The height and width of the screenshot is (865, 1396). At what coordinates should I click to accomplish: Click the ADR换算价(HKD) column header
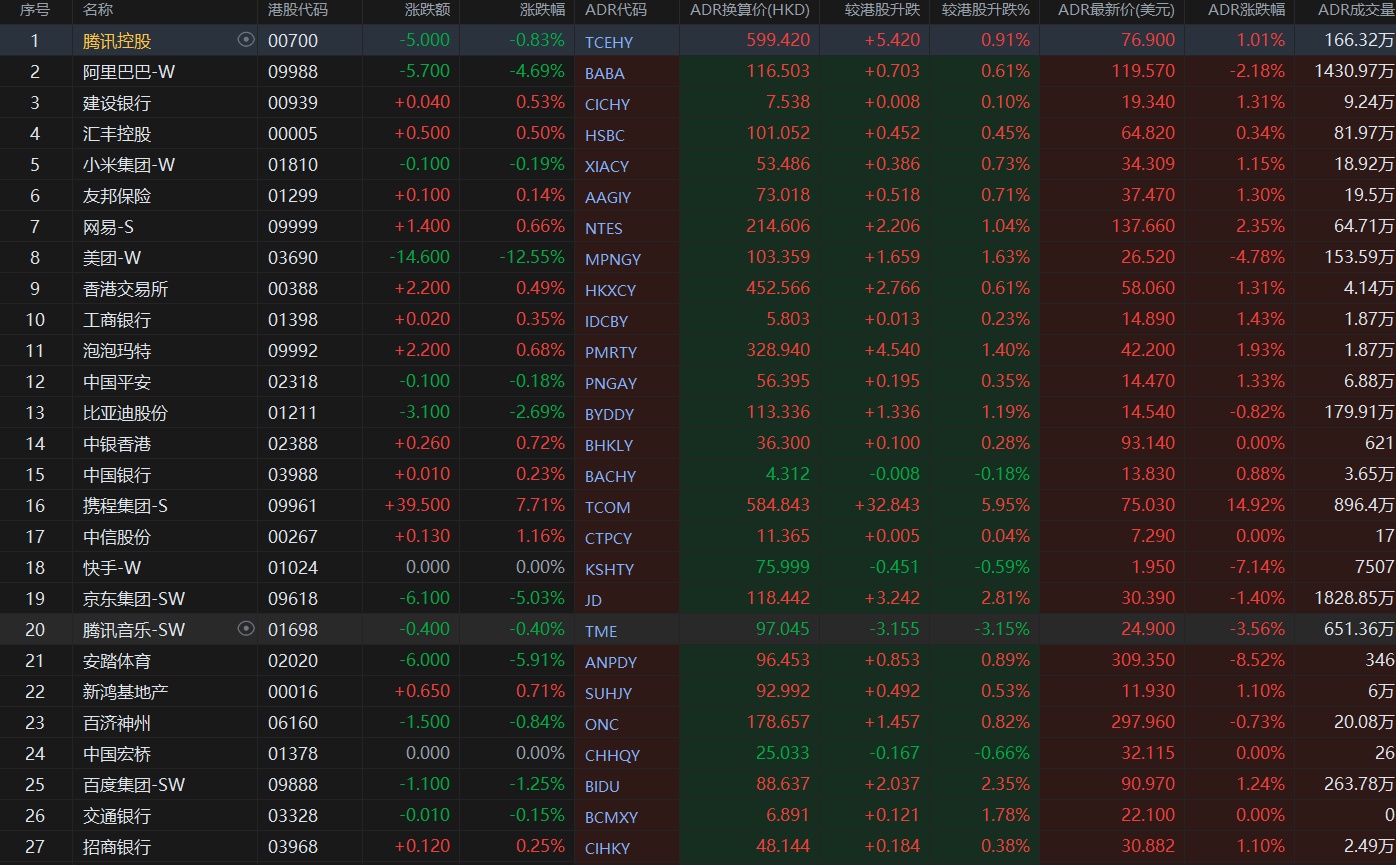pyautogui.click(x=750, y=10)
